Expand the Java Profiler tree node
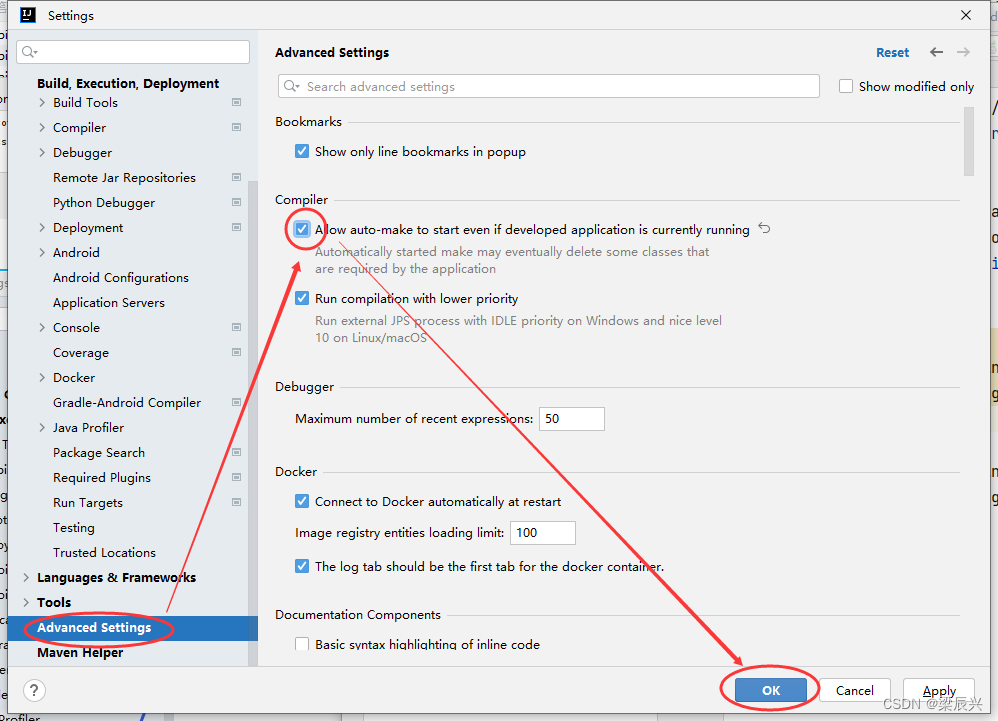This screenshot has width=998, height=721. pos(42,428)
